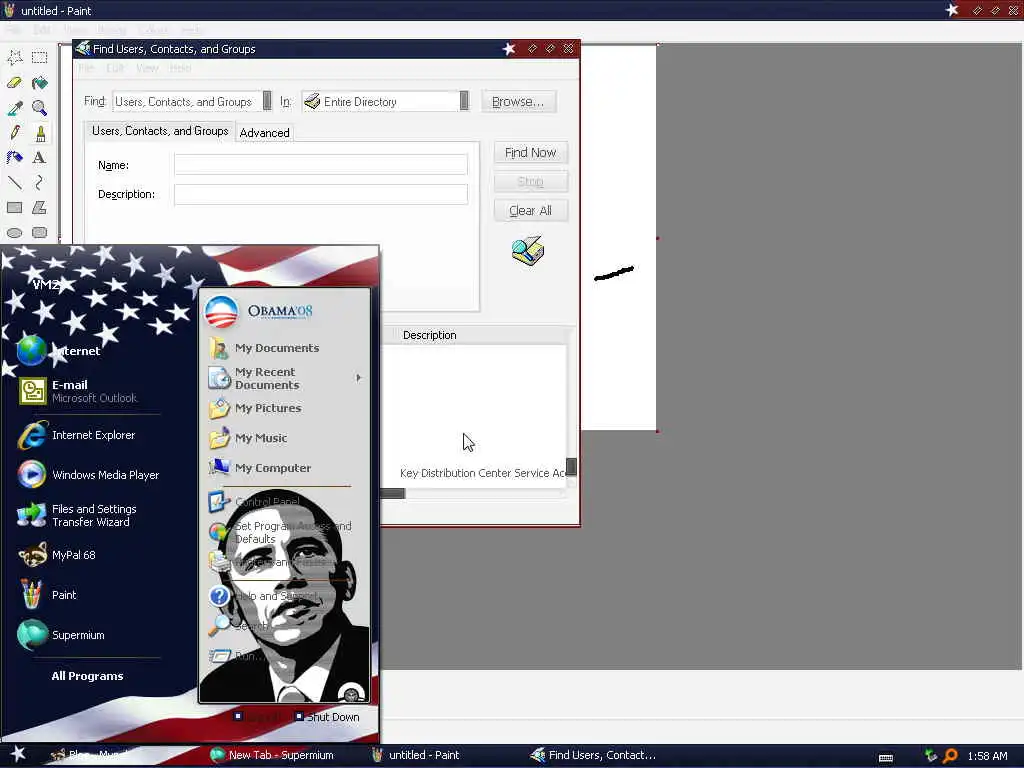
Task: Select the Rounded Rectangle tool
Action: click(40, 232)
